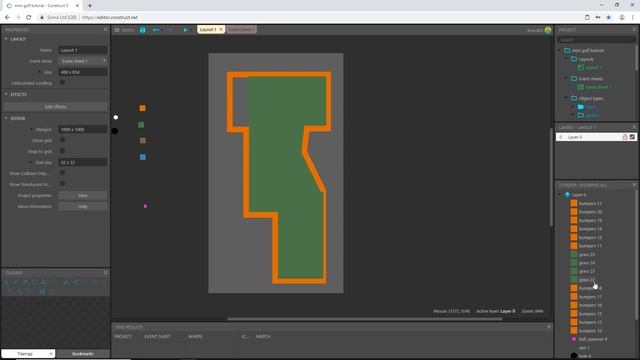Toggle Layer 0 visibility checkbox
640x360 pixels.
tap(632, 137)
